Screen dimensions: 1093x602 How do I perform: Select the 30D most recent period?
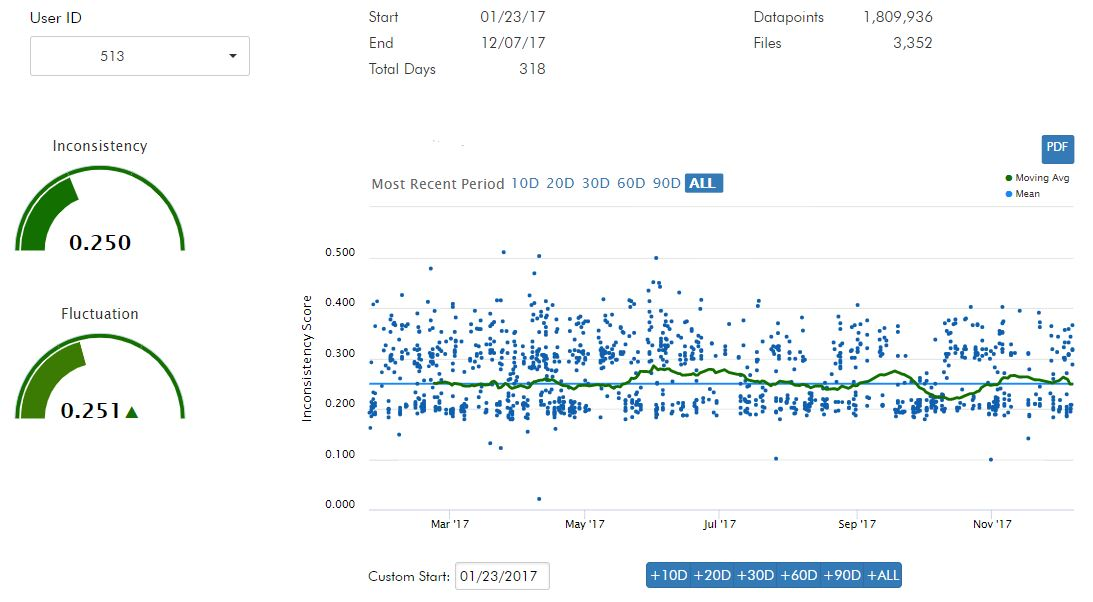tap(595, 183)
